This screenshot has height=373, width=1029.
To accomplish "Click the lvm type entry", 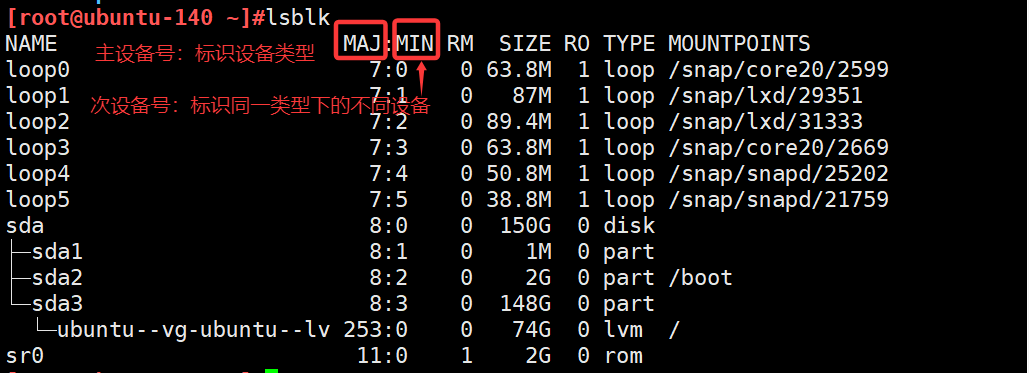I will 623,330.
